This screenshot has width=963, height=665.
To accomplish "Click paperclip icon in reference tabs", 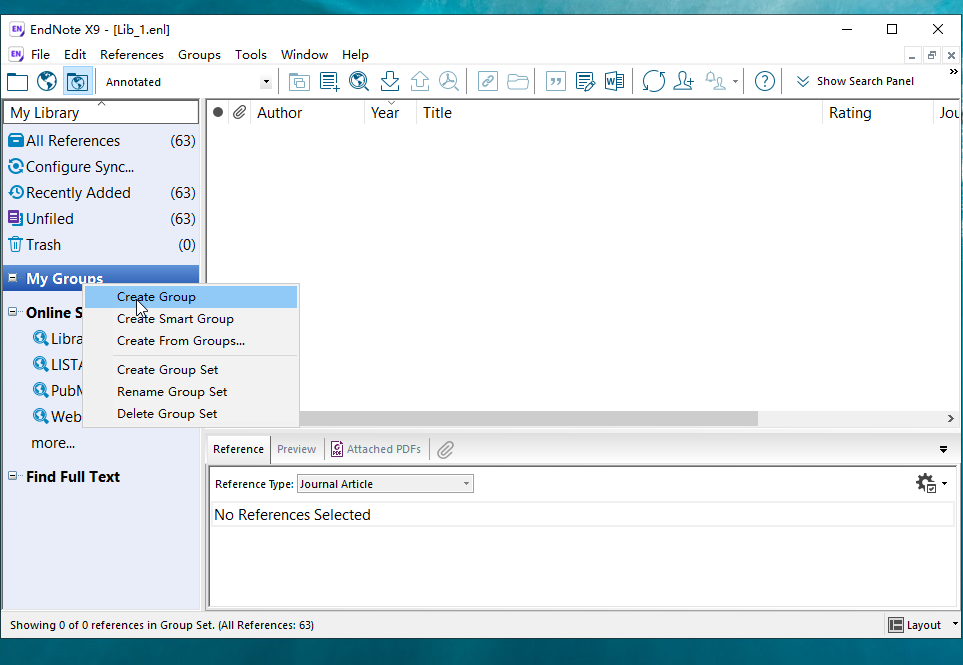I will [x=445, y=449].
